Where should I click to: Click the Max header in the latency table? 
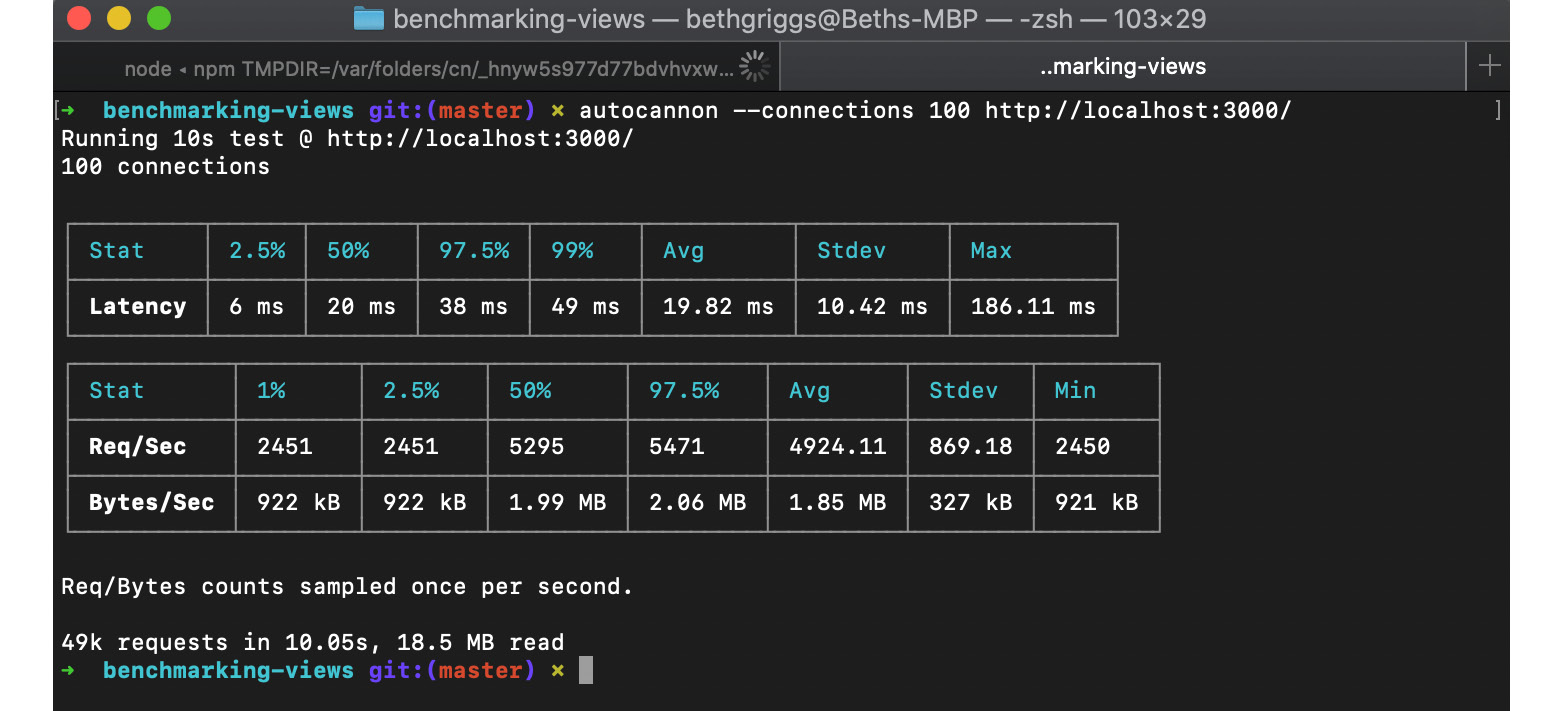[x=990, y=250]
